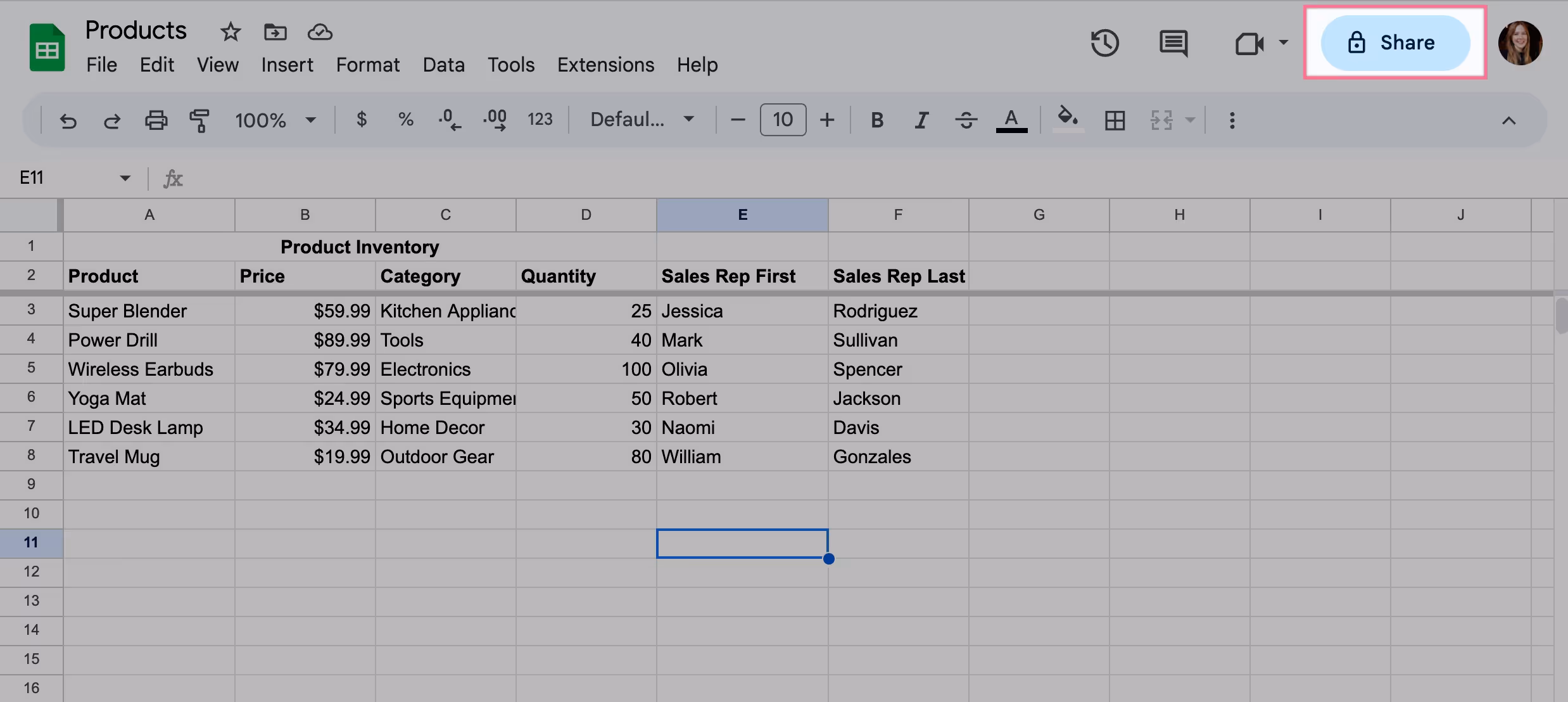
Task: Open the fill color bucket picker
Action: tap(1068, 118)
